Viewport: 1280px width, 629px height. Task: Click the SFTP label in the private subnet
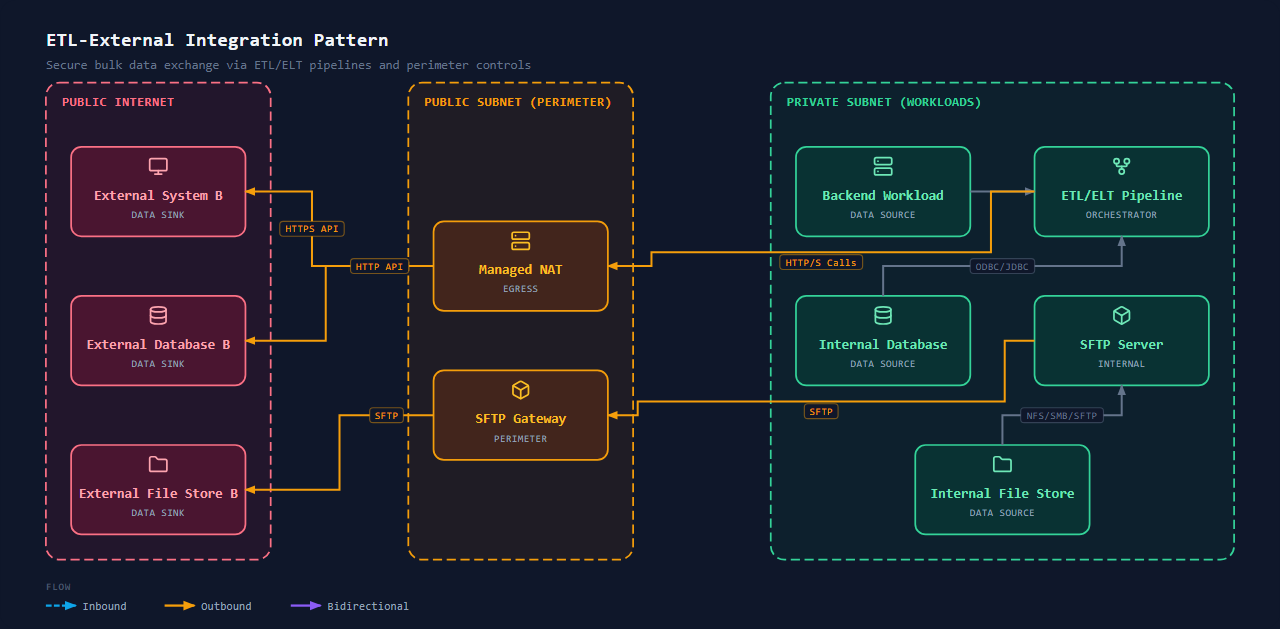(x=820, y=411)
